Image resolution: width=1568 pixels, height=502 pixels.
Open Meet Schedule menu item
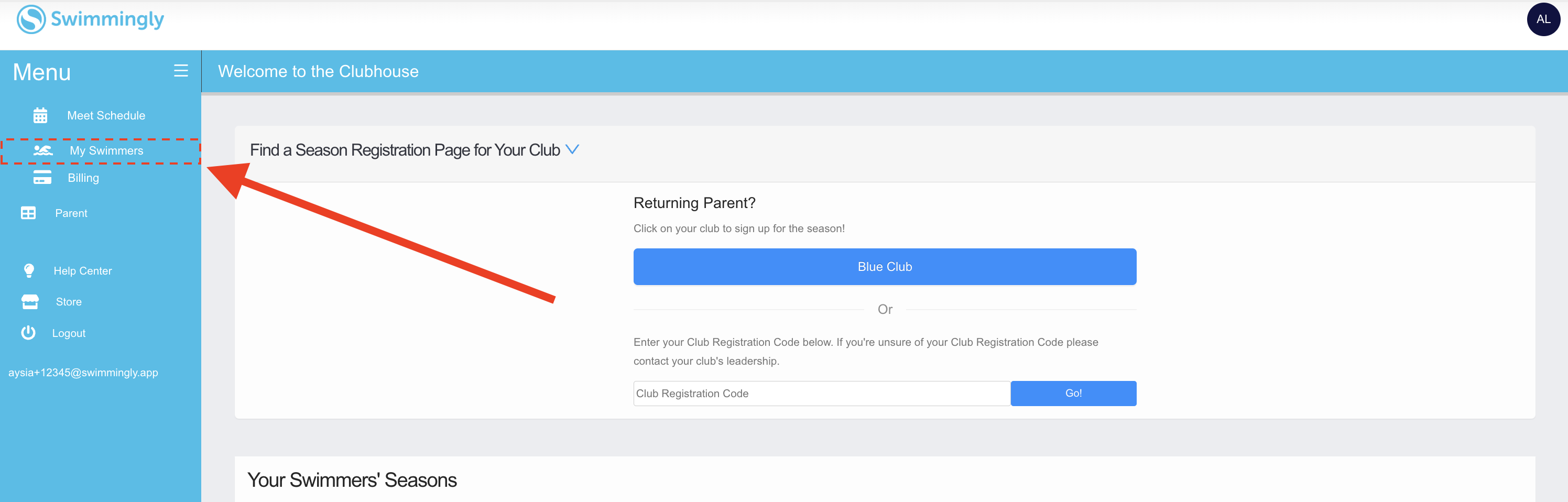[106, 116]
